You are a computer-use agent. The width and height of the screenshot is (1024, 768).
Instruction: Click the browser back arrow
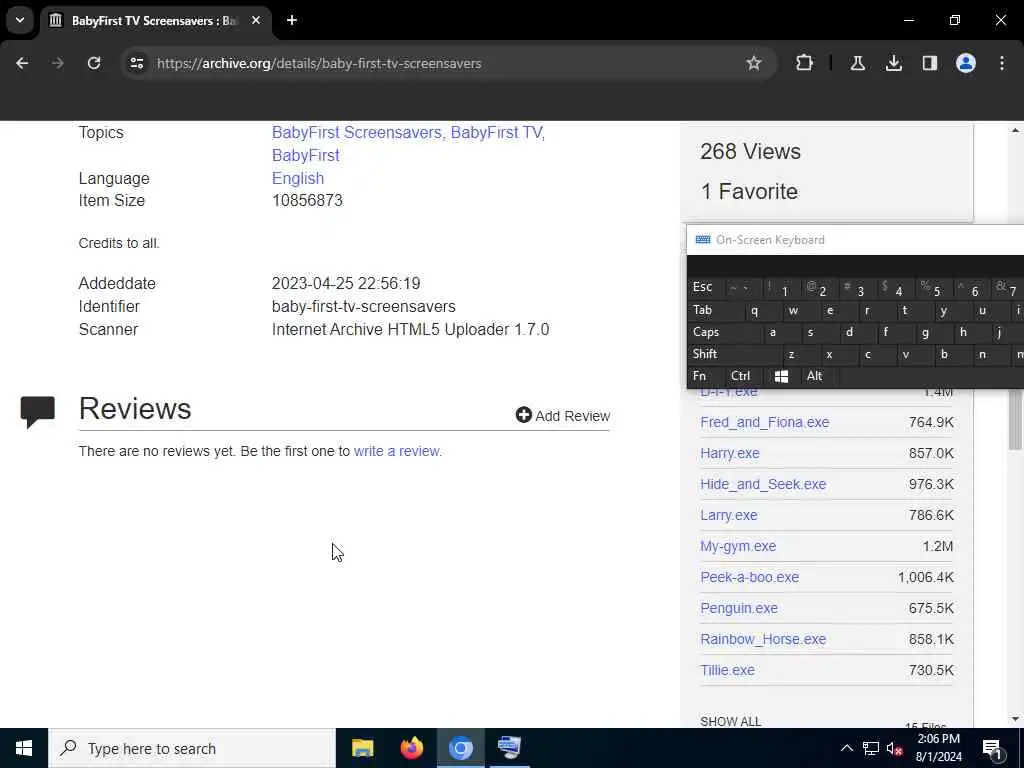pyautogui.click(x=22, y=63)
